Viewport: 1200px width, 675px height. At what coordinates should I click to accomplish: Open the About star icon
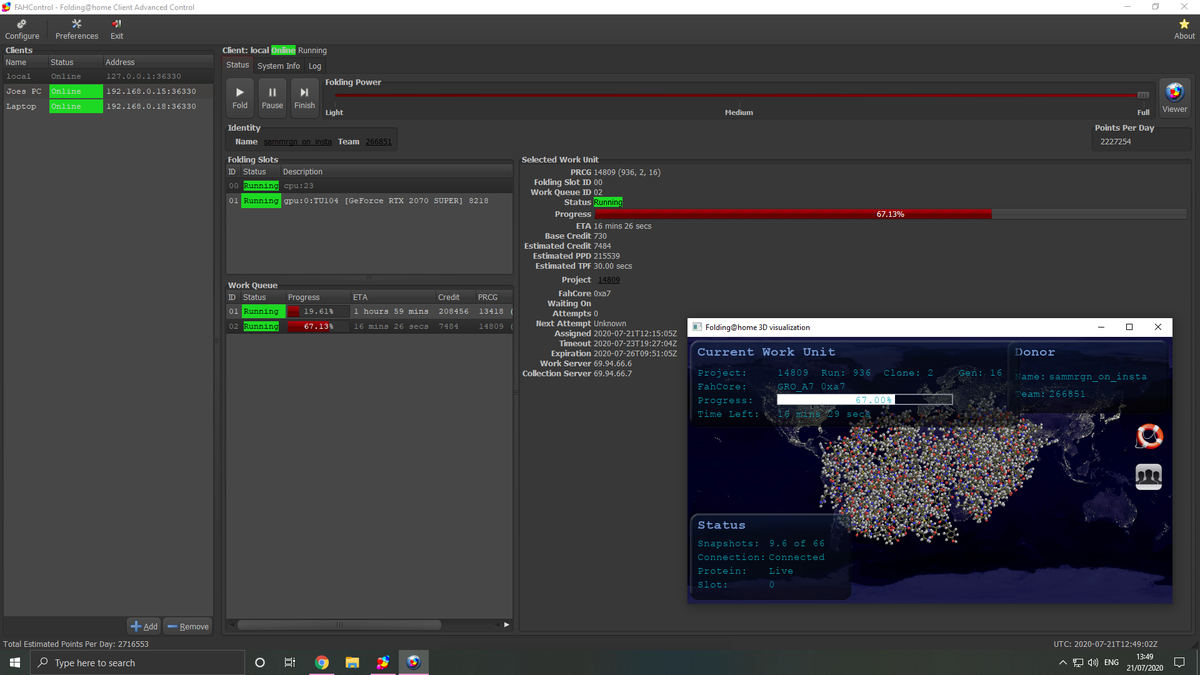[x=1184, y=29]
